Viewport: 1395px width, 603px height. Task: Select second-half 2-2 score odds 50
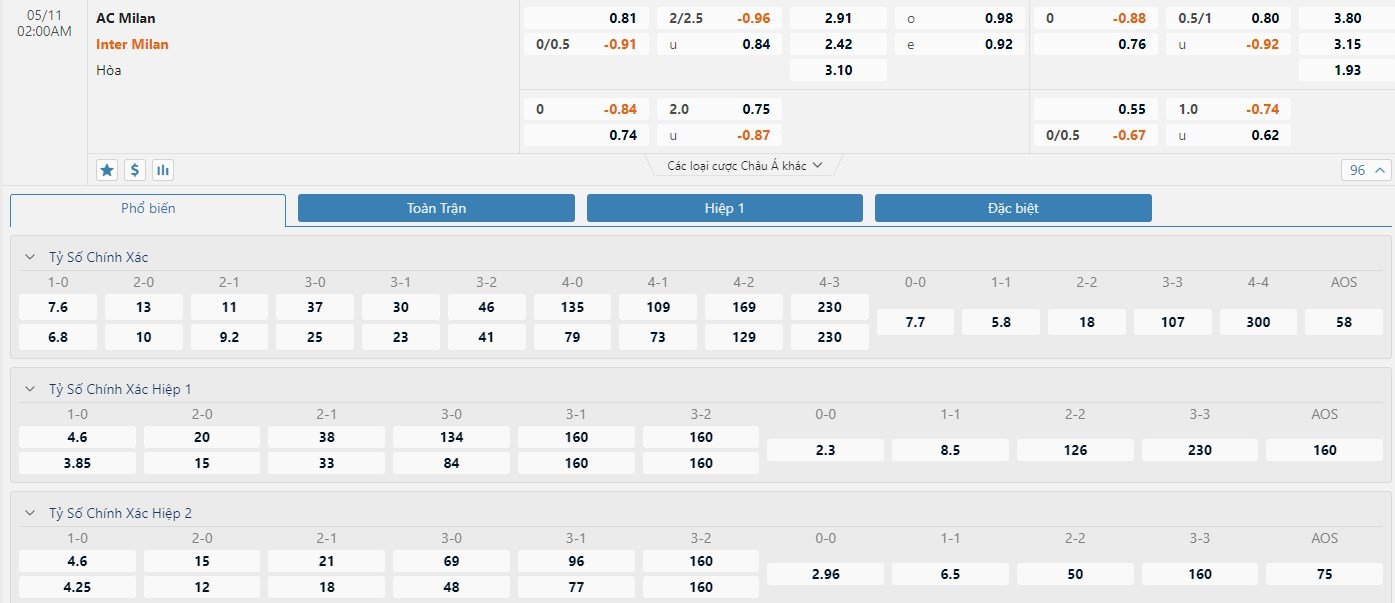click(x=1075, y=574)
